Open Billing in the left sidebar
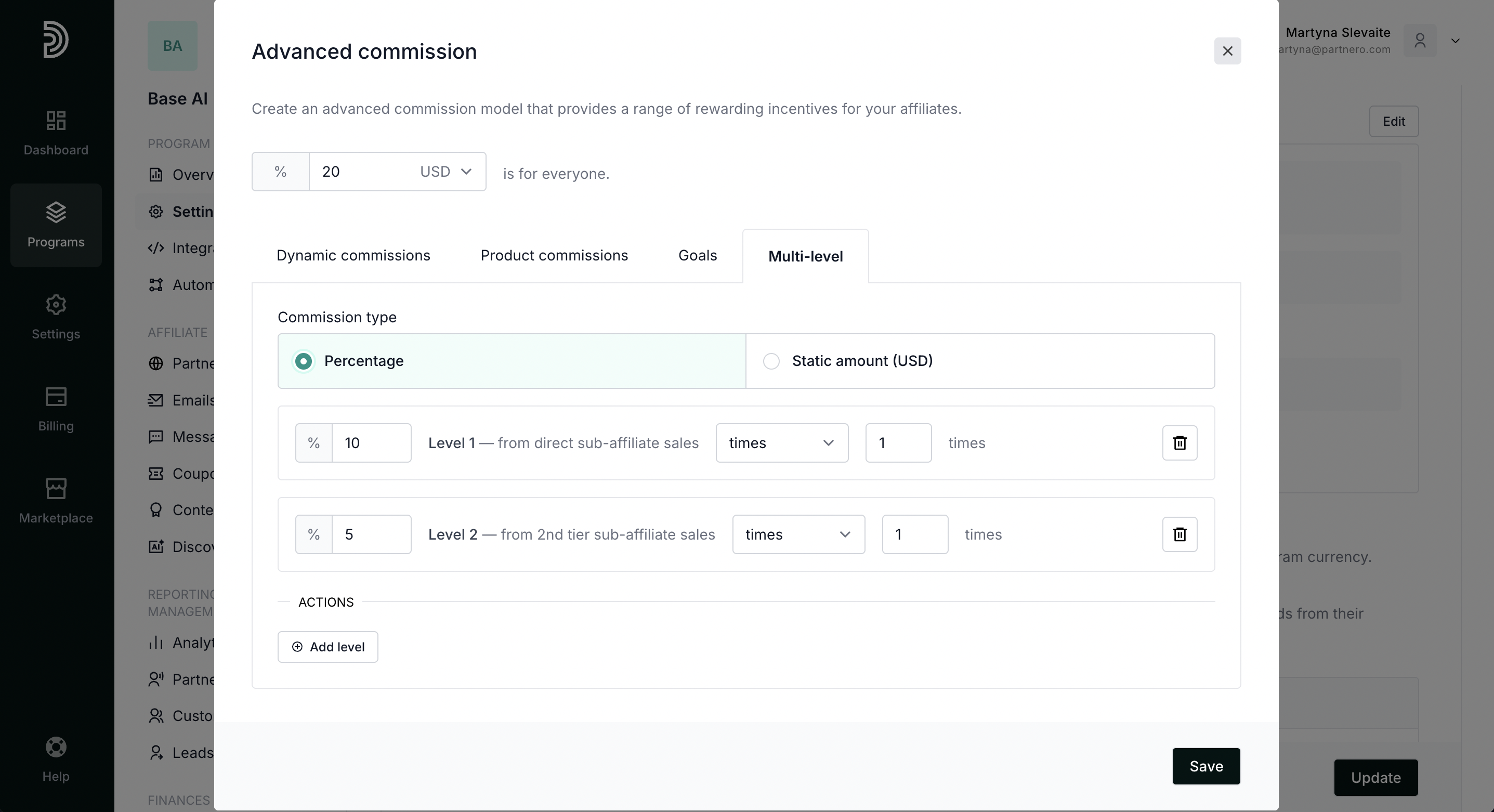1494x812 pixels. (56, 409)
